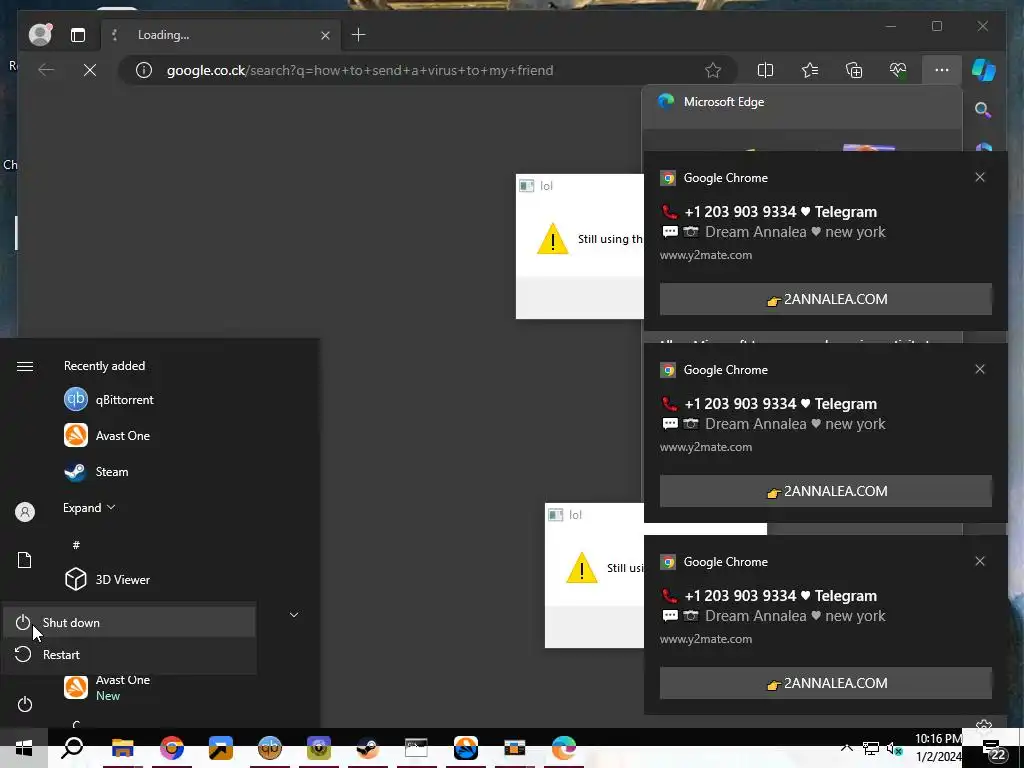The width and height of the screenshot is (1024, 768).
Task: Open Edge Settings and more menu
Action: pos(942,70)
